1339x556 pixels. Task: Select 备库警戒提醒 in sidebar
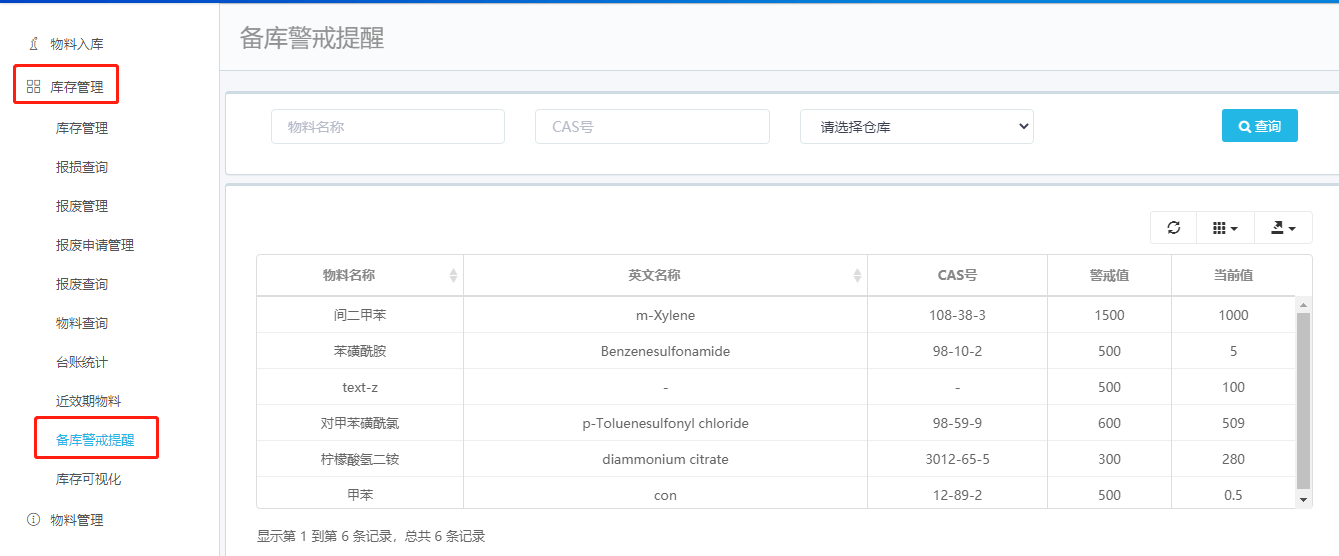click(95, 440)
